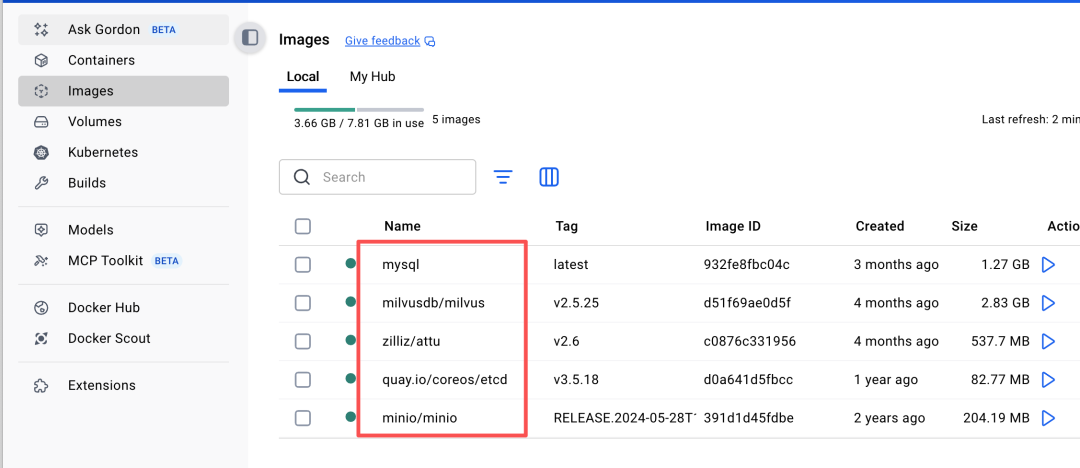This screenshot has width=1080, height=468.
Task: Check the quay.io/coreos/etcd row checkbox
Action: point(302,379)
